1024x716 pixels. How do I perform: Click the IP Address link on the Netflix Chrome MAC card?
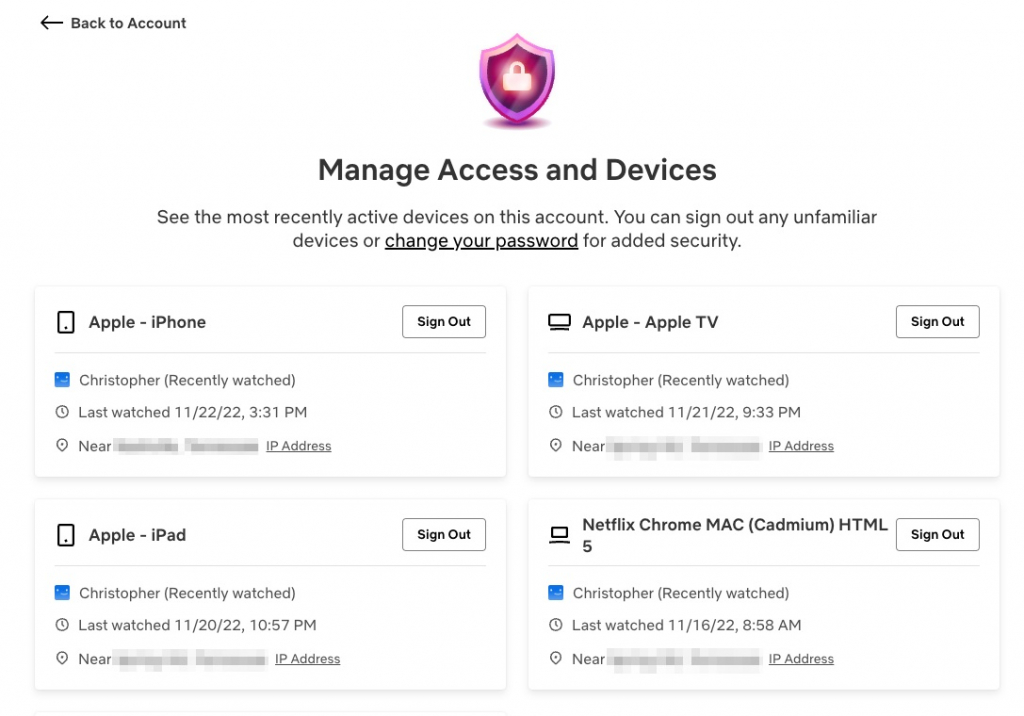[801, 658]
